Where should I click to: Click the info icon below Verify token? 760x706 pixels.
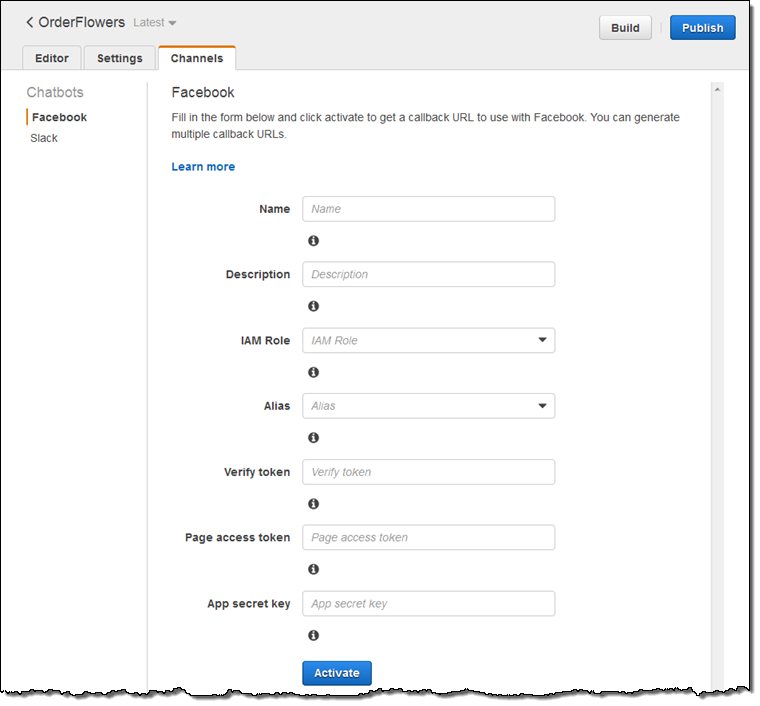[313, 504]
